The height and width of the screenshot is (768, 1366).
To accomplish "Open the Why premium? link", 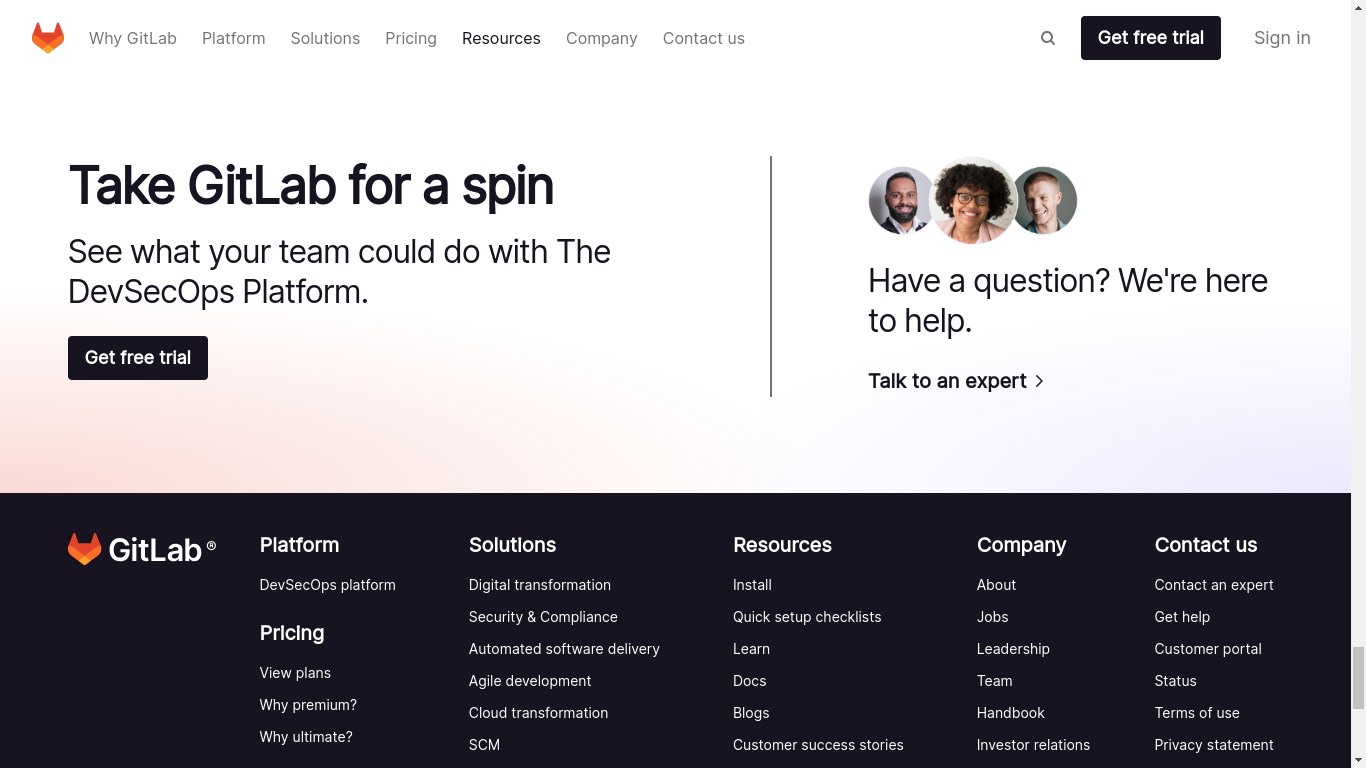I will pos(308,705).
